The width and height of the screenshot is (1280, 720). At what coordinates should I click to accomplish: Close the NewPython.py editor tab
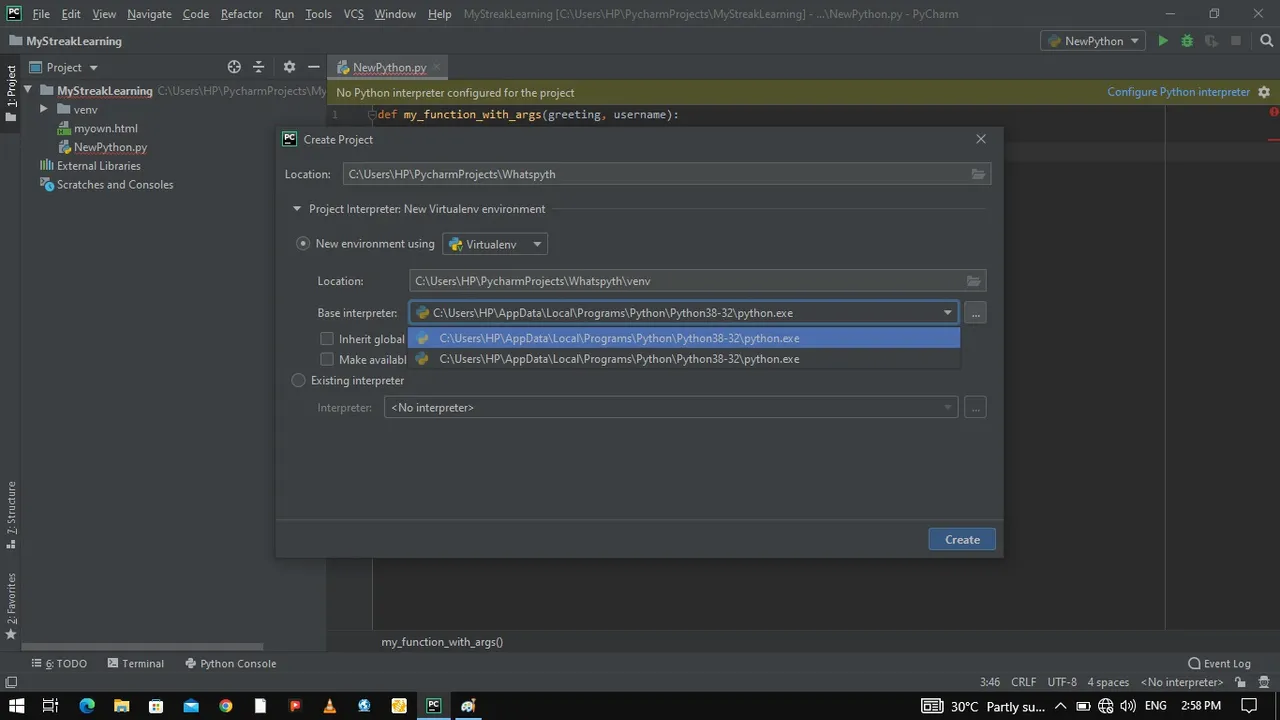(437, 68)
